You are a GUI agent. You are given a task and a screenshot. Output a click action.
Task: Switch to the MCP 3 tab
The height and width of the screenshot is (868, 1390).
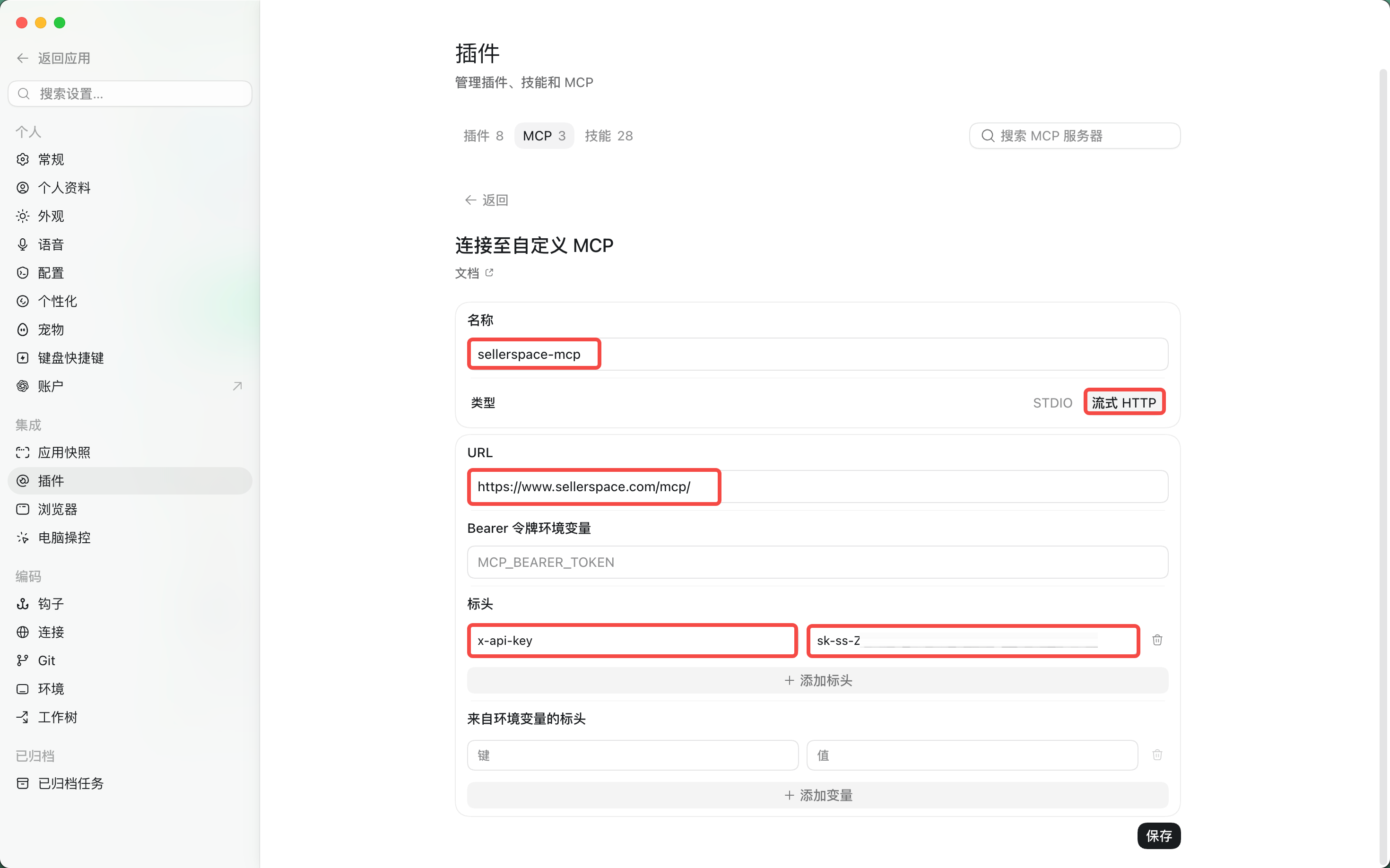tap(544, 136)
